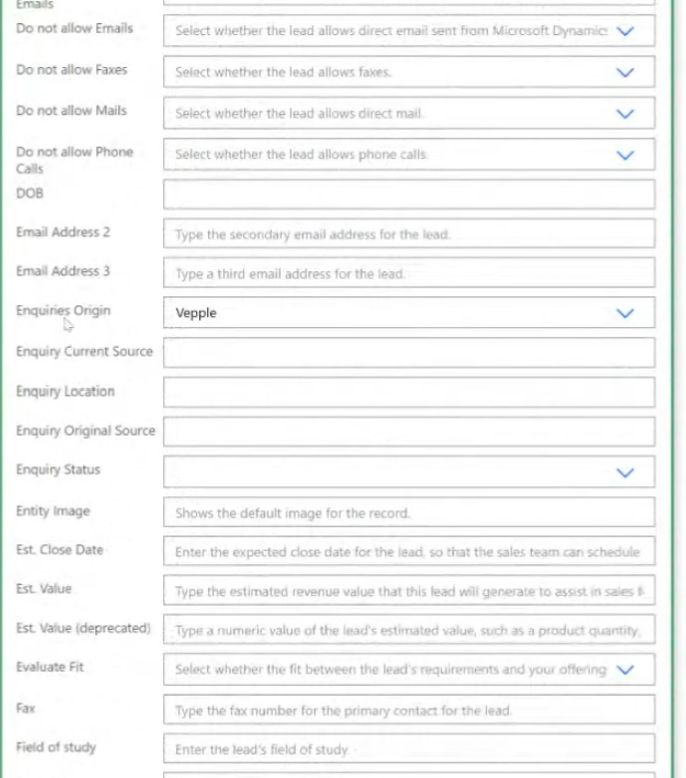Click the Entity Image field
686x778 pixels.
[409, 512]
